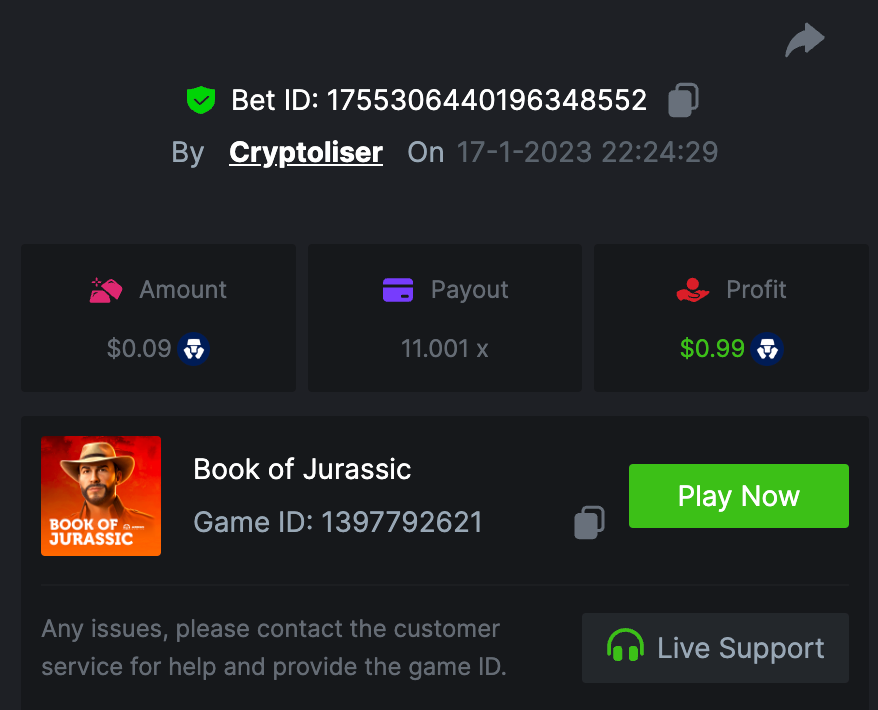
Task: Click the green verified shield icon
Action: (x=201, y=99)
